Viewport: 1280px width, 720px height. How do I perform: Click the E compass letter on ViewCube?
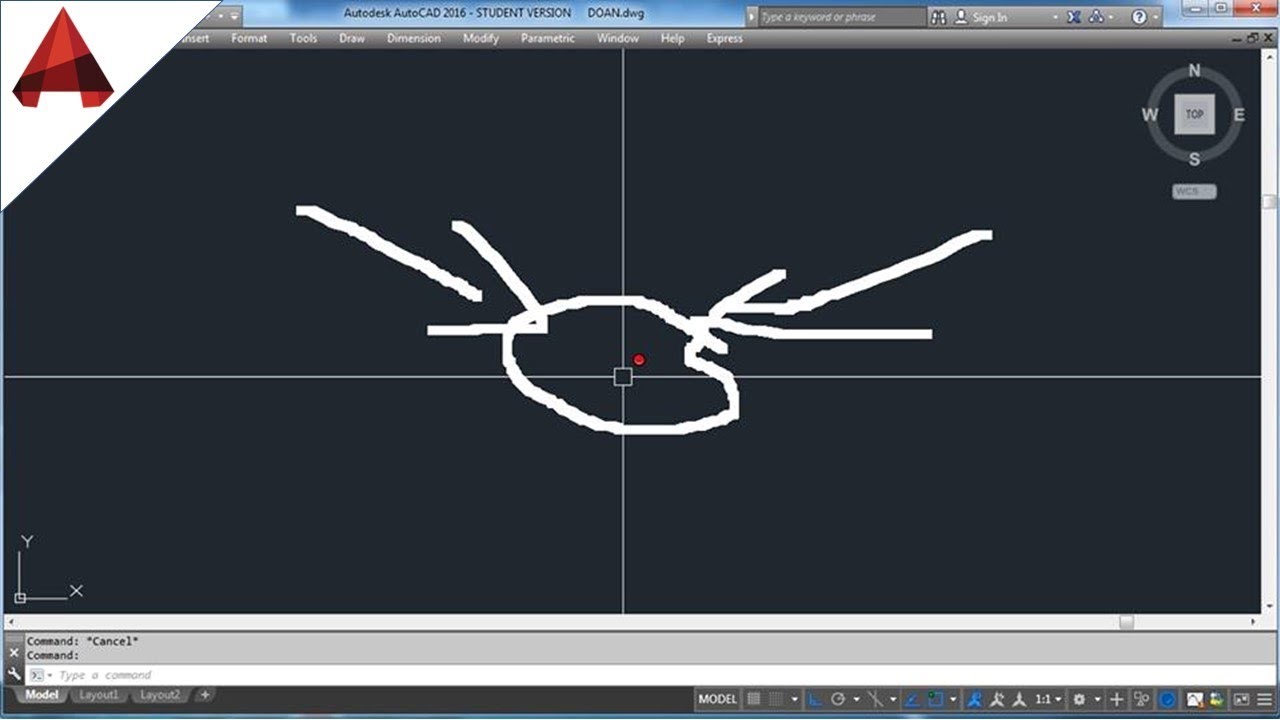point(1239,114)
